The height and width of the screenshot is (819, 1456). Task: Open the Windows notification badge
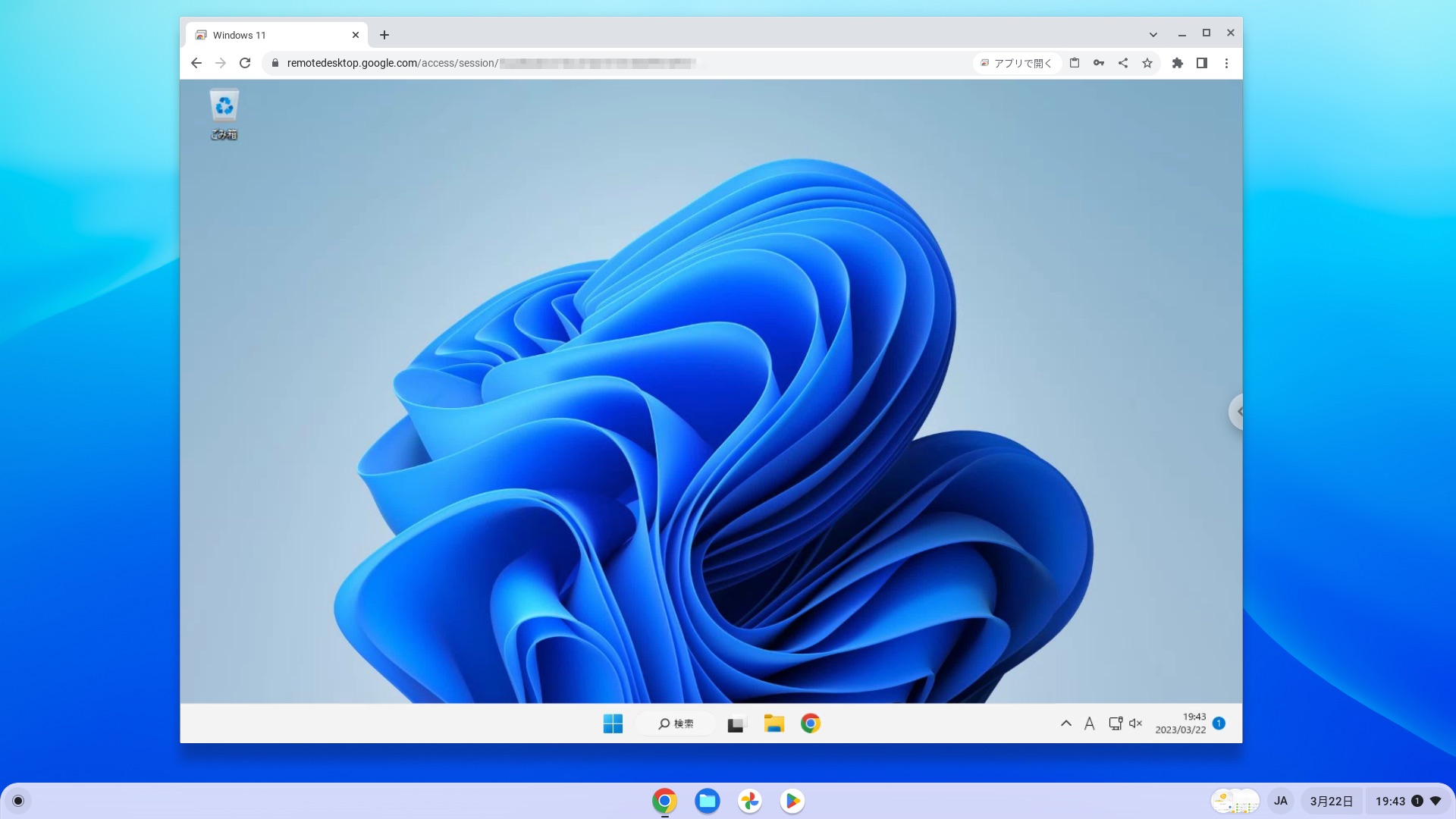coord(1219,723)
